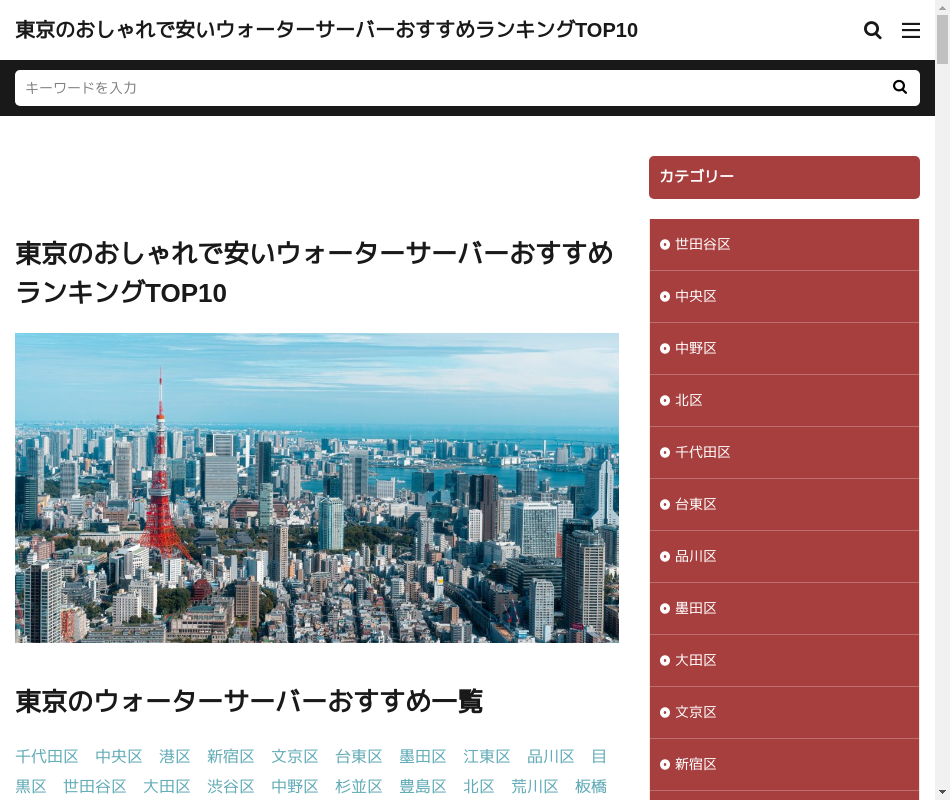This screenshot has width=950, height=800.
Task: Open 文京区 category in sidebar
Action: pos(784,713)
